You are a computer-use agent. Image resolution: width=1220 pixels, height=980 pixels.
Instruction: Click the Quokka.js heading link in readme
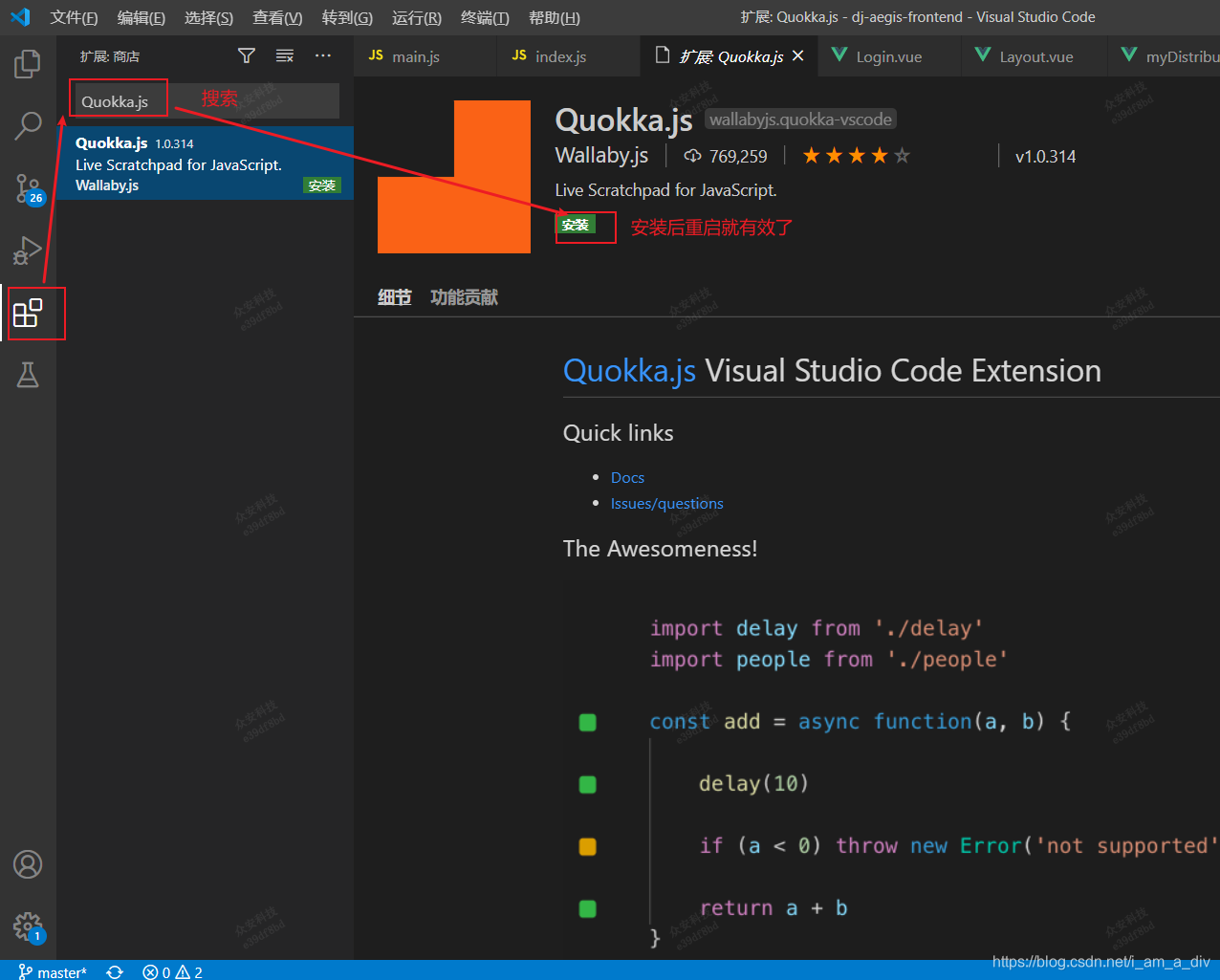click(629, 371)
